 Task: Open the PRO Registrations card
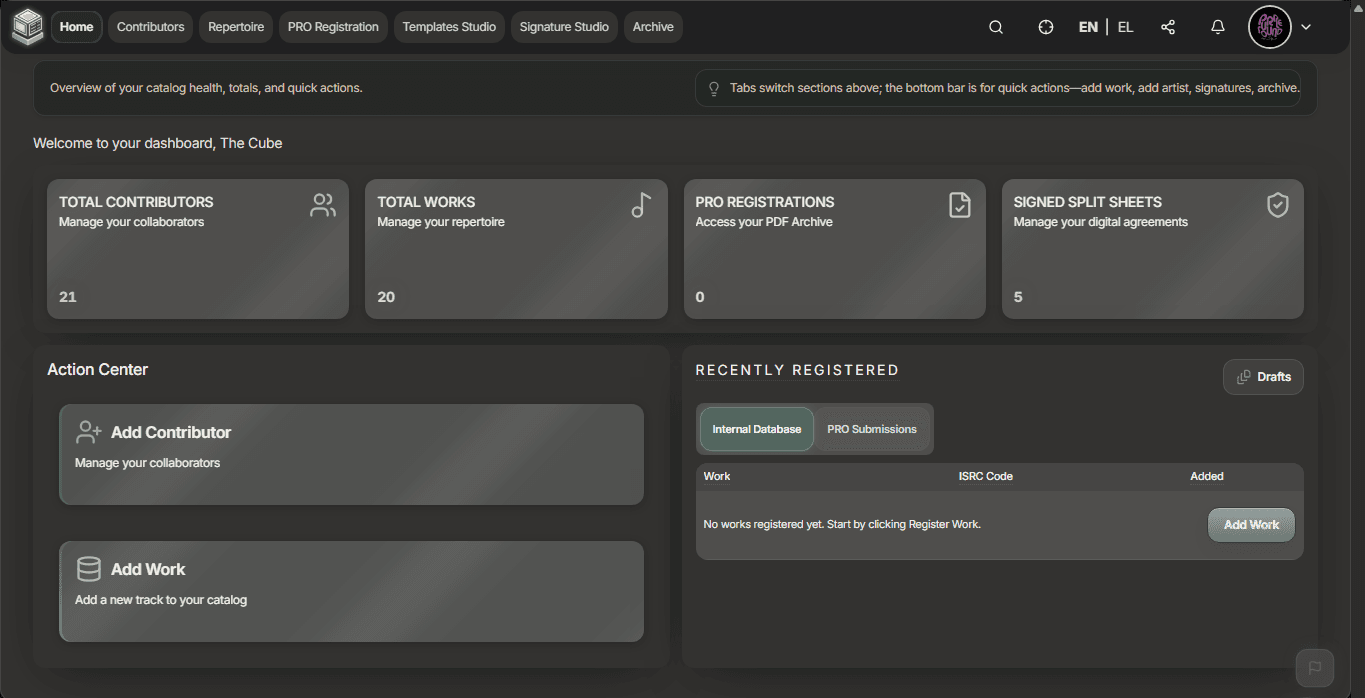pyautogui.click(x=835, y=249)
